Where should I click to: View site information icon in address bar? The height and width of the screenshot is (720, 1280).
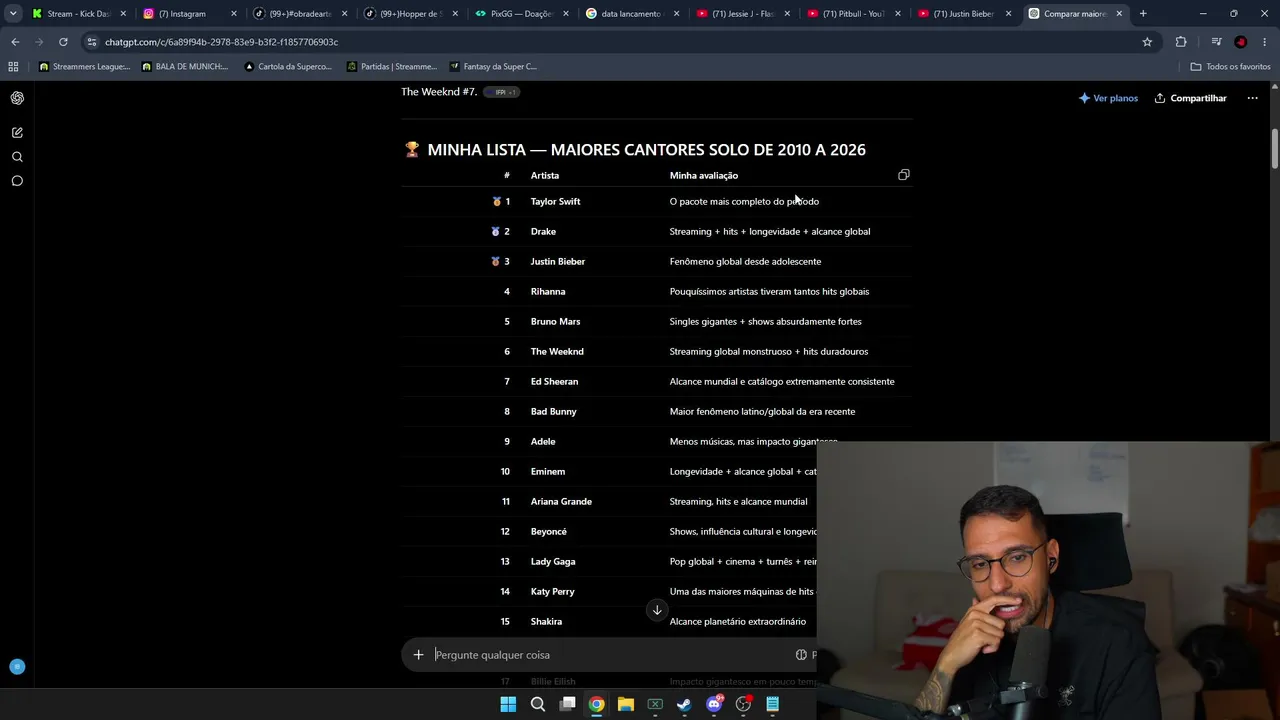(92, 42)
